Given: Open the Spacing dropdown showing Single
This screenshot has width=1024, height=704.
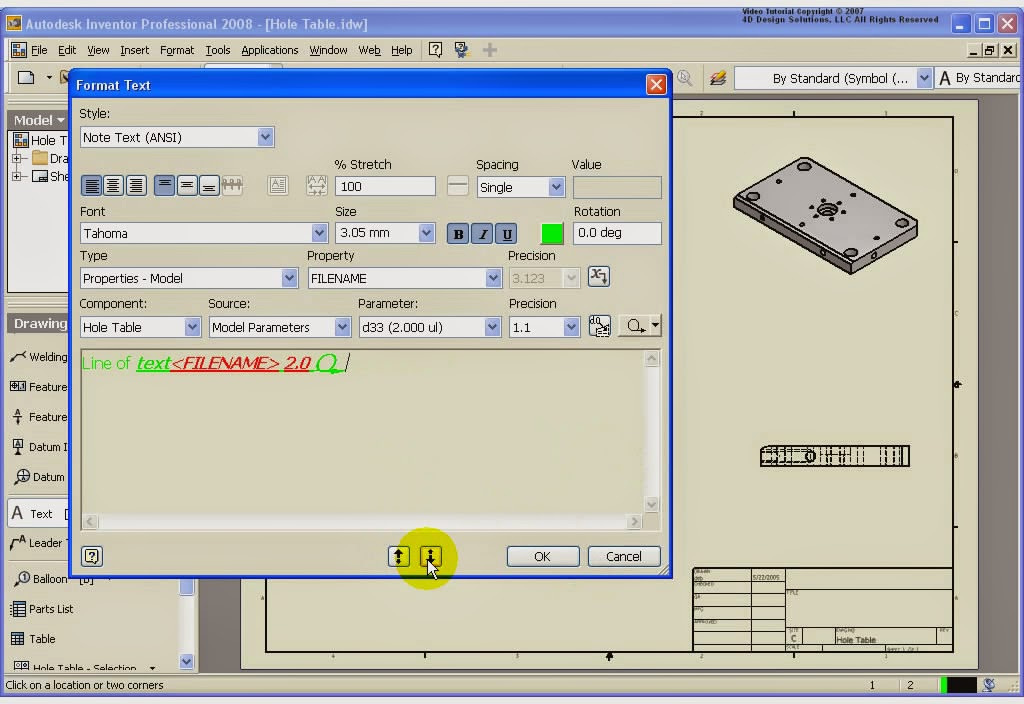Looking at the screenshot, I should tap(556, 187).
